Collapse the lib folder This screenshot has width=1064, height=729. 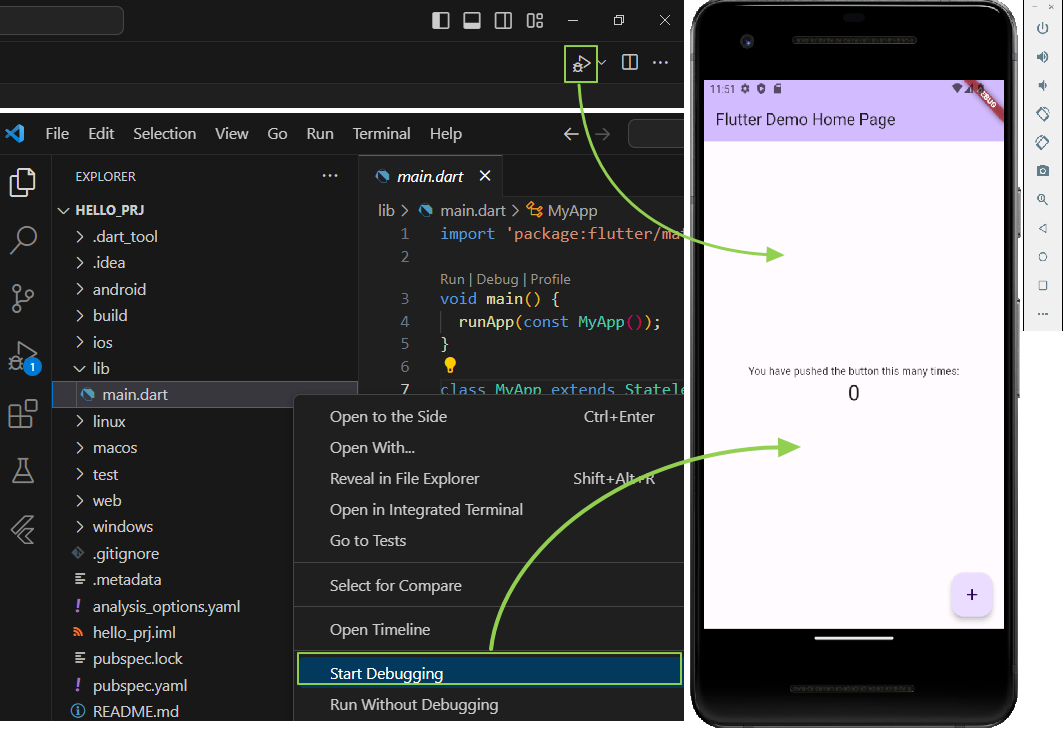pyautogui.click(x=100, y=369)
